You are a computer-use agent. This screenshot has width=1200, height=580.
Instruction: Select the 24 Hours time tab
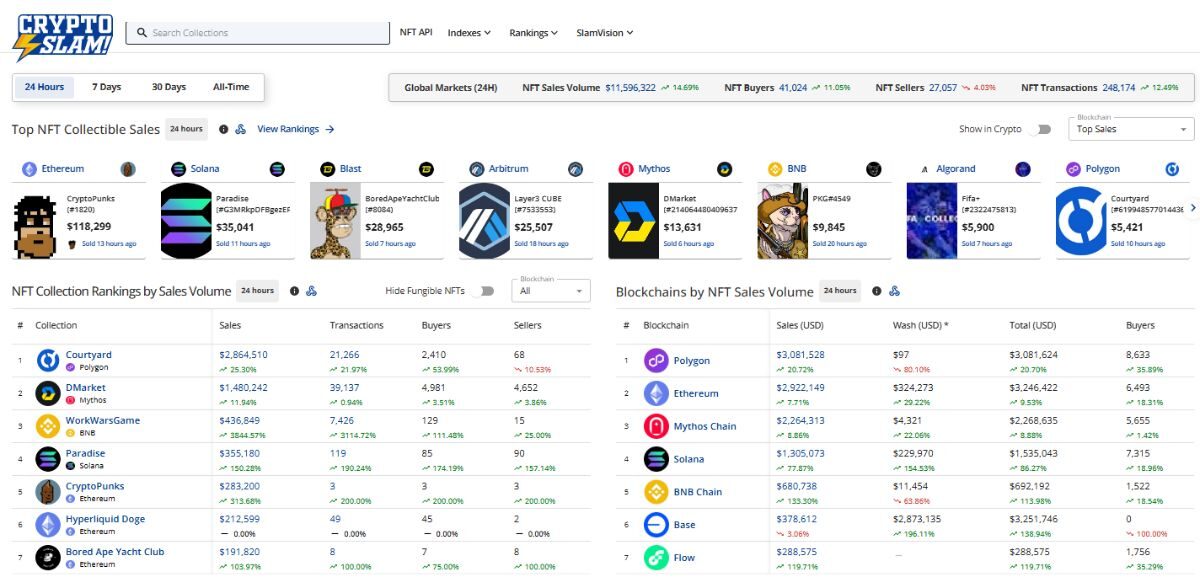(x=44, y=87)
